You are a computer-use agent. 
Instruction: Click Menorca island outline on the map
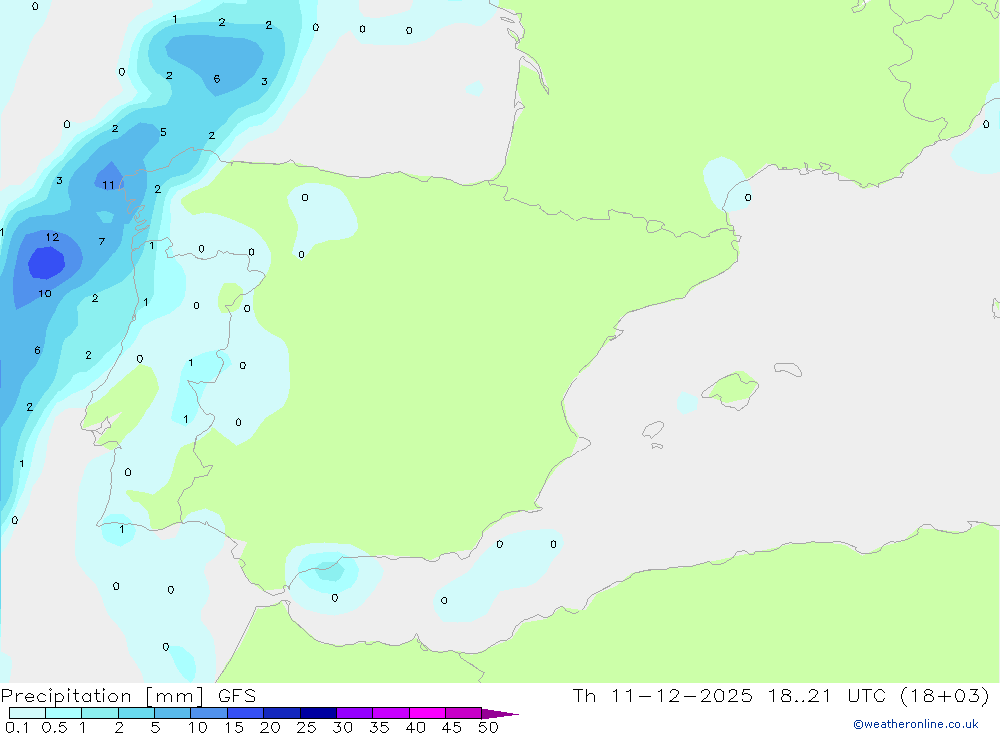pos(788,369)
